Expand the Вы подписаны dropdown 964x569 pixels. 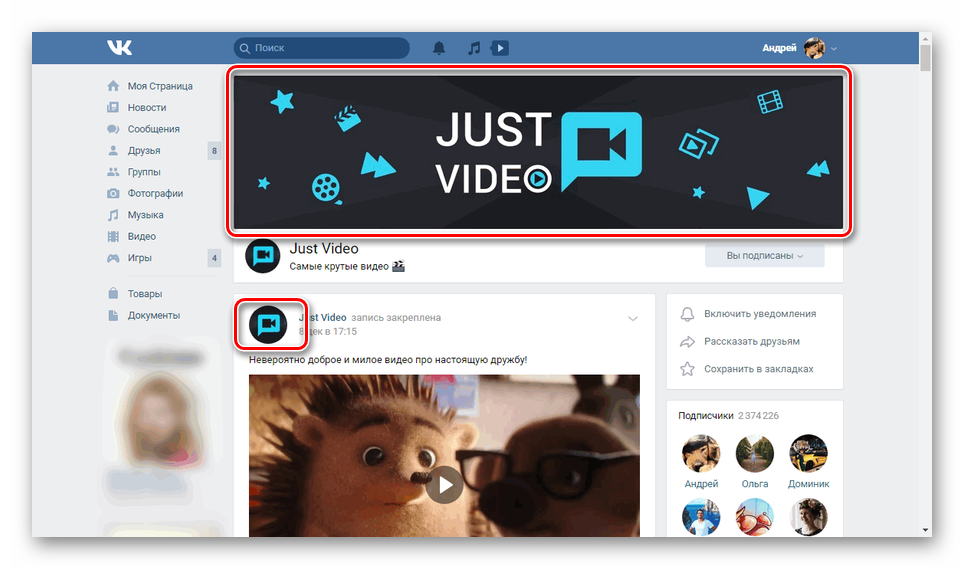(x=765, y=256)
